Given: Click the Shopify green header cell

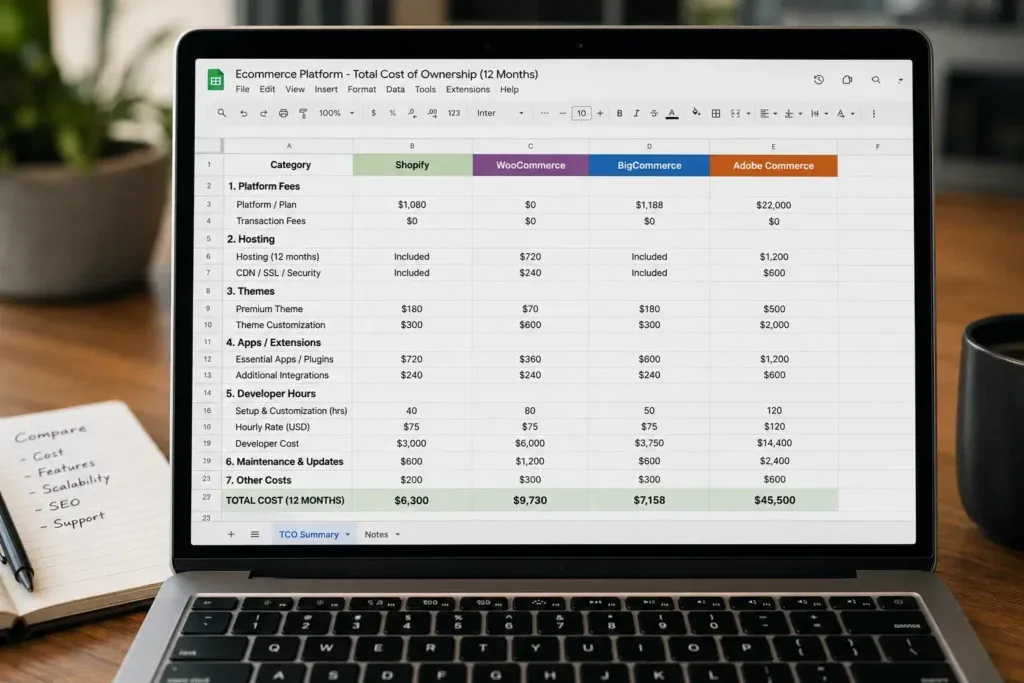Looking at the screenshot, I should click(x=412, y=165).
